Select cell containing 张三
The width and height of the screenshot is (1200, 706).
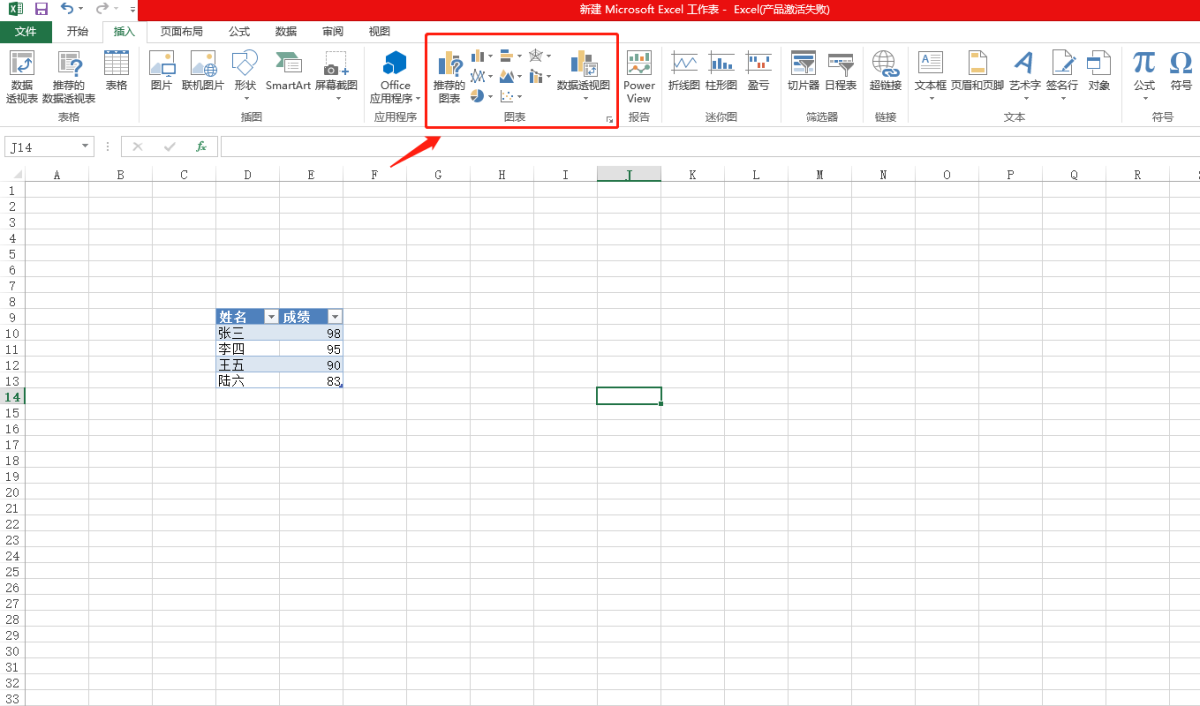pos(247,333)
